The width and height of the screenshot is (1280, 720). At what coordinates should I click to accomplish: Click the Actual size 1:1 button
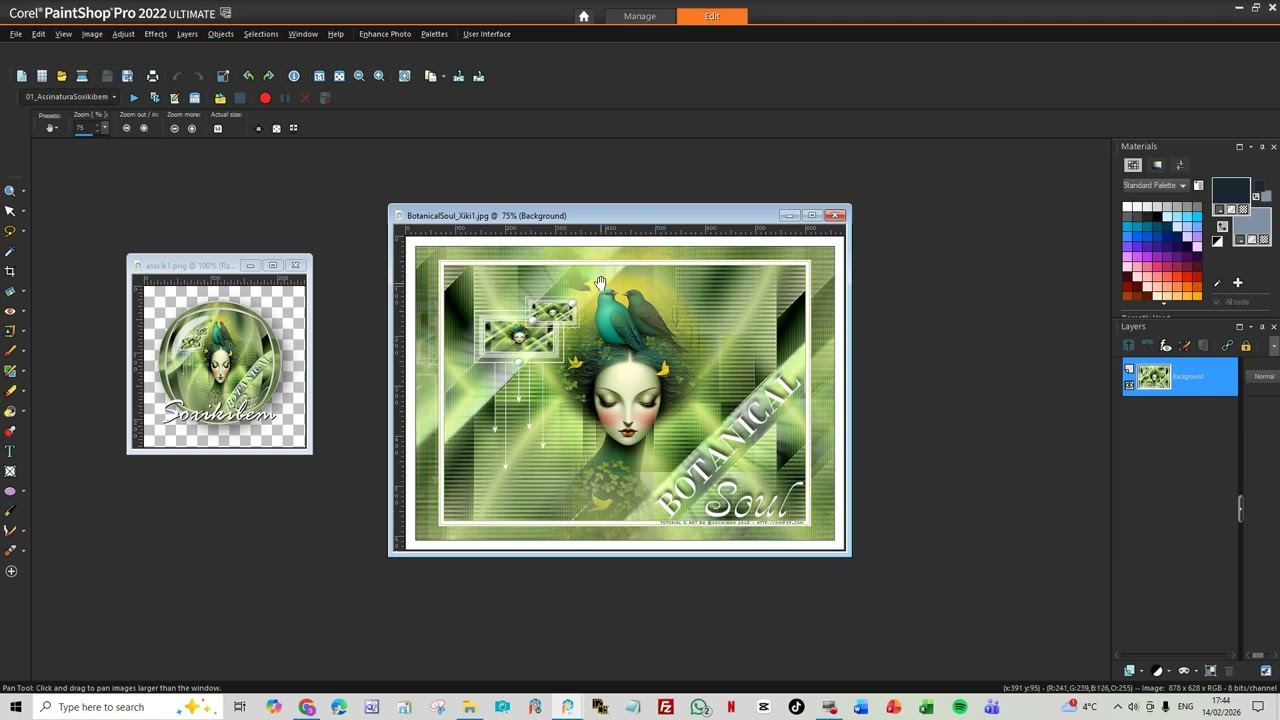217,128
